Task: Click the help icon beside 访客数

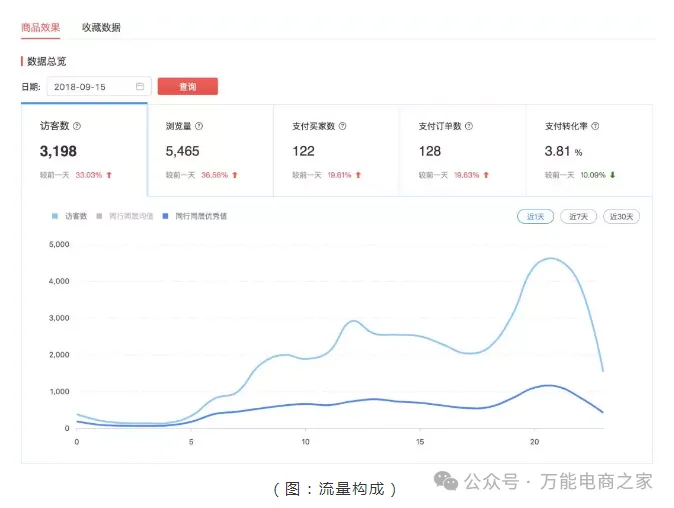Action: coord(77,126)
